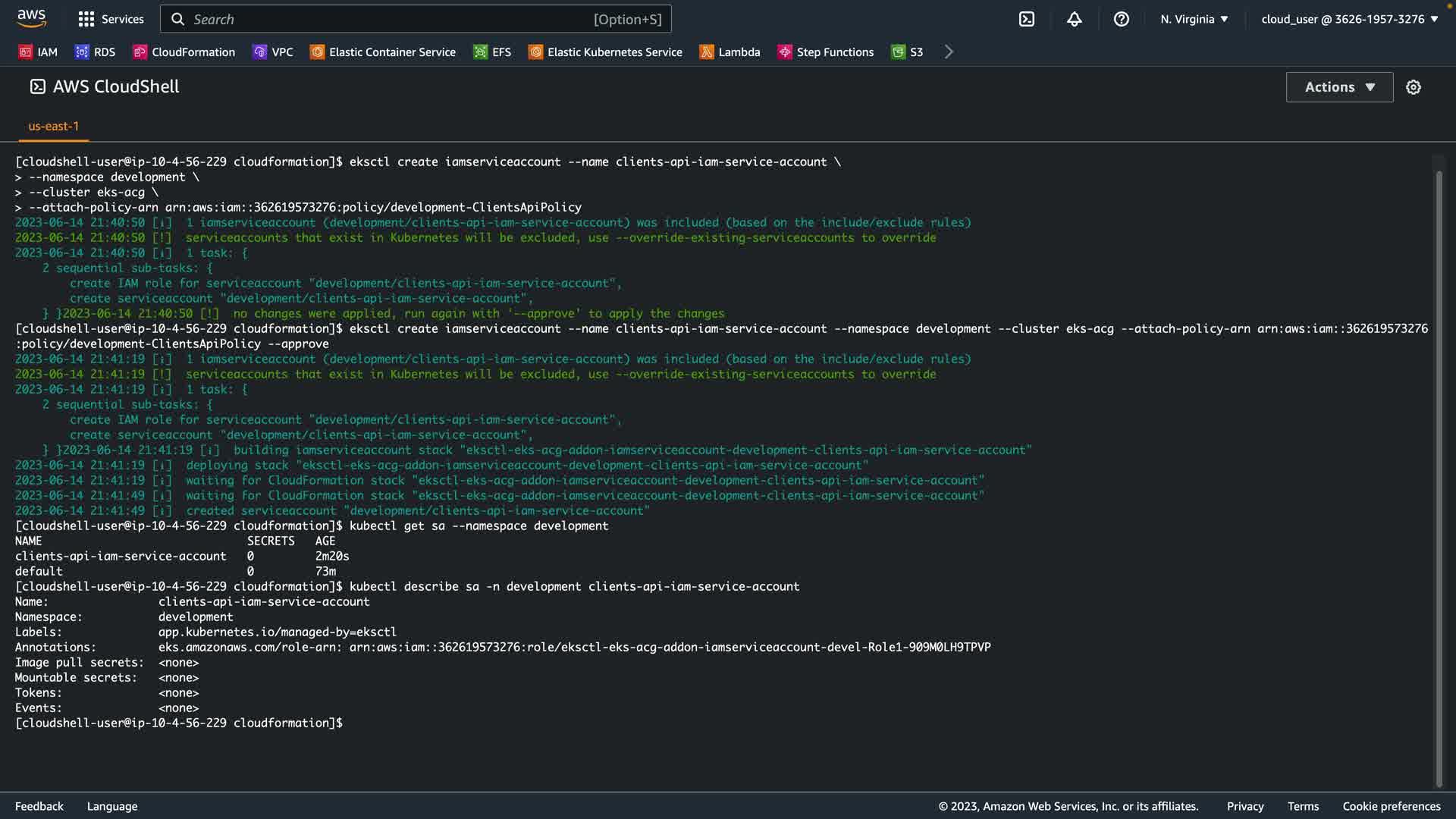The width and height of the screenshot is (1456, 819).
Task: Open the Actions dropdown
Action: (1339, 87)
